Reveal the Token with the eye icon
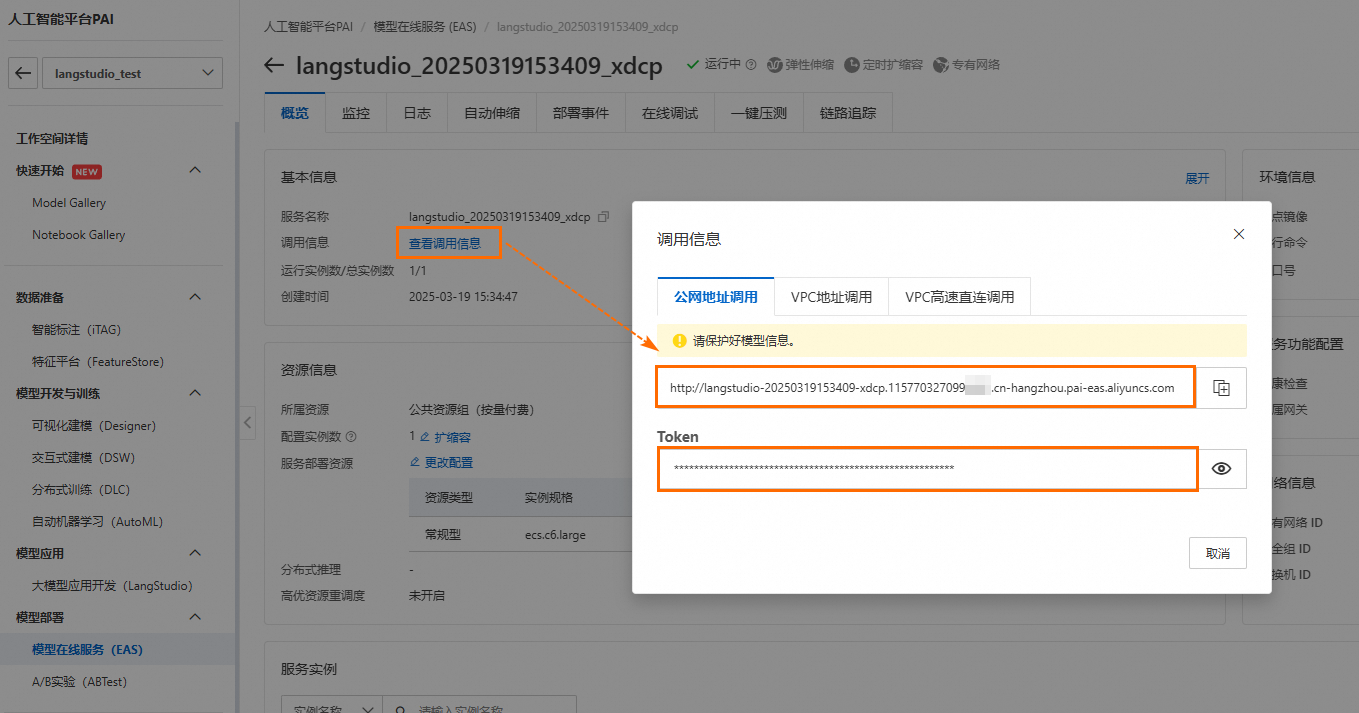This screenshot has height=713, width=1359. coord(1221,468)
